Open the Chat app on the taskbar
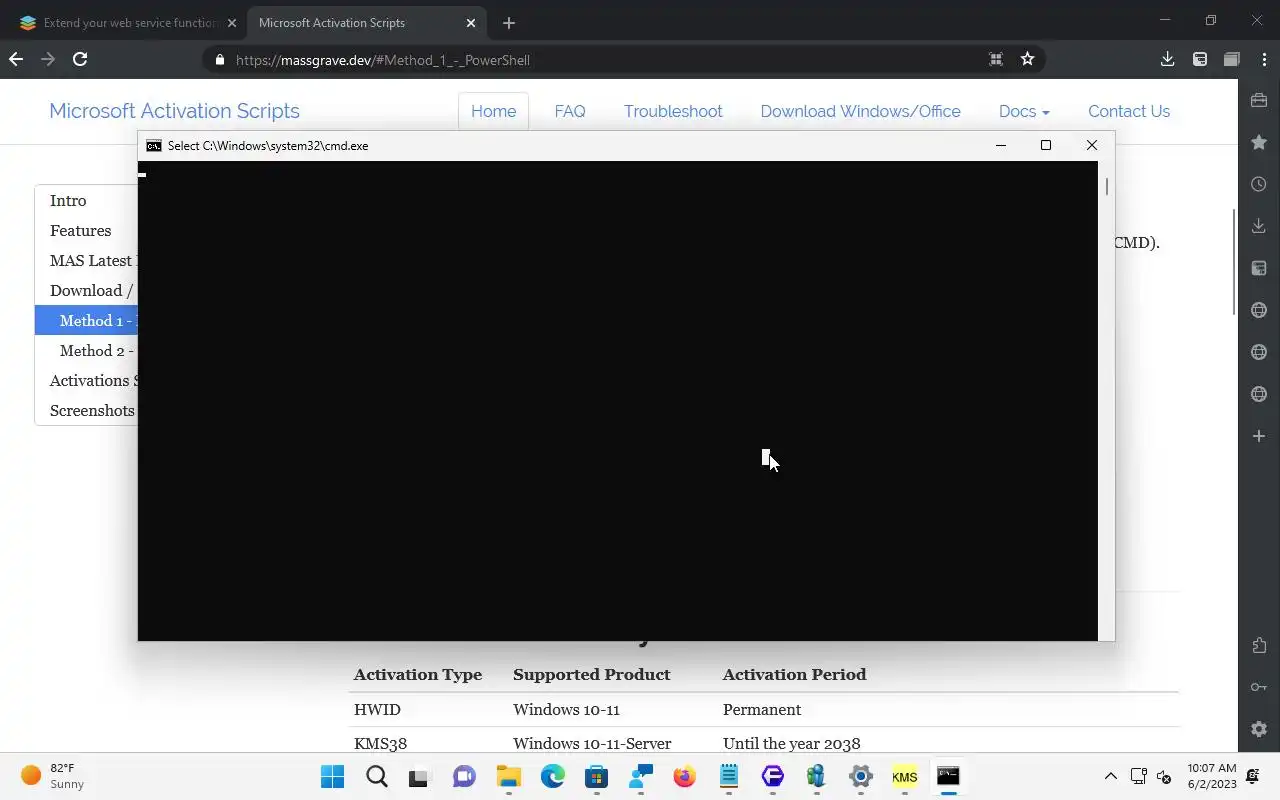Screen dimensions: 1280x800 (x=464, y=776)
